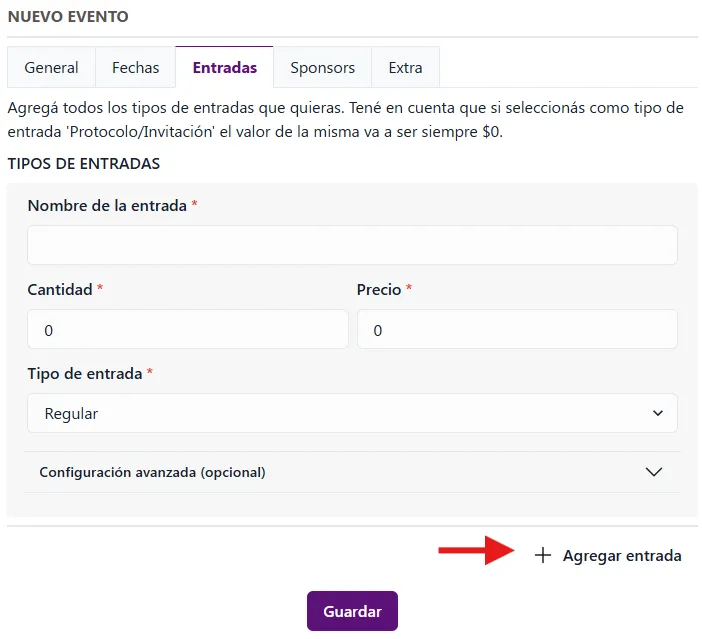The width and height of the screenshot is (702, 639).
Task: Switch to the General tab
Action: 51,67
